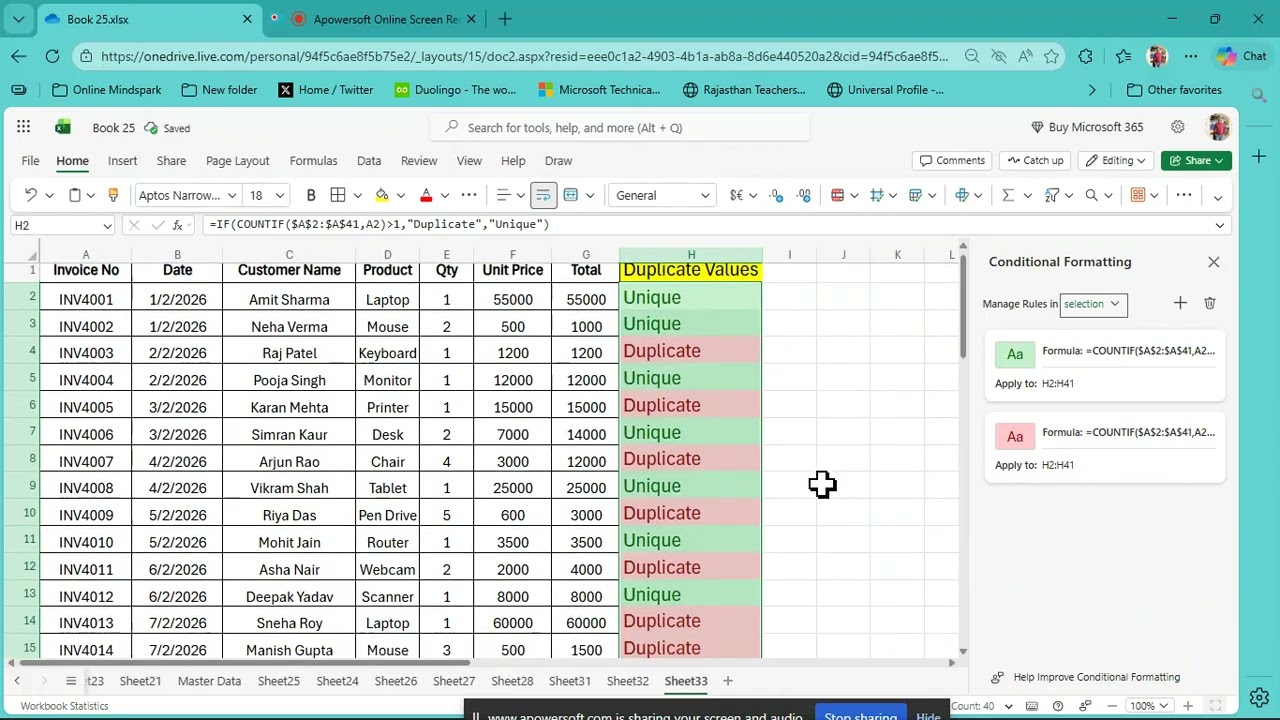The image size is (1280, 720).
Task: Click the delete rules trash icon
Action: 1209,303
